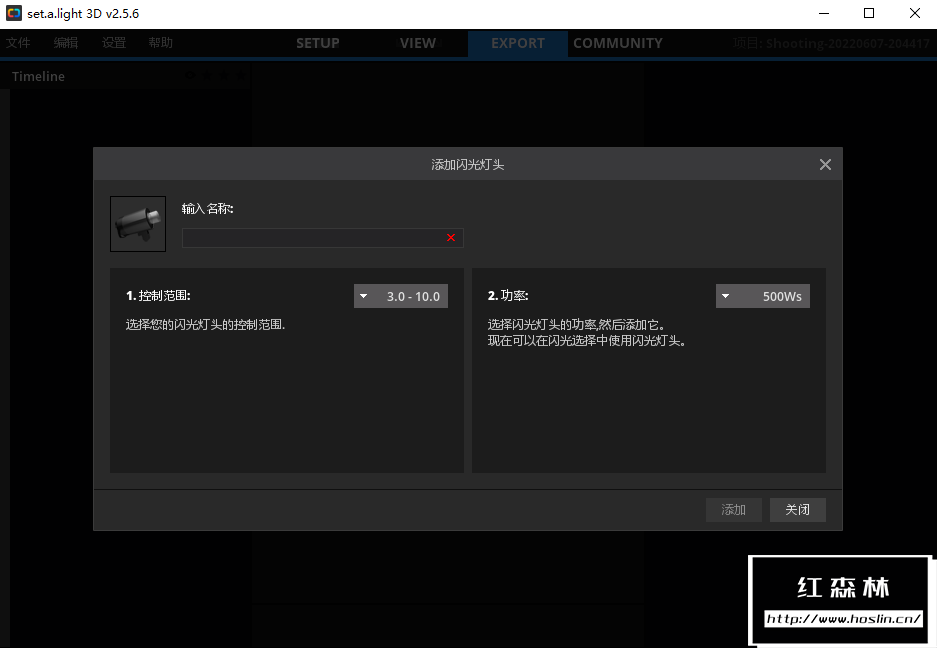
Task: Click the Timeline panel header
Action: pos(38,77)
